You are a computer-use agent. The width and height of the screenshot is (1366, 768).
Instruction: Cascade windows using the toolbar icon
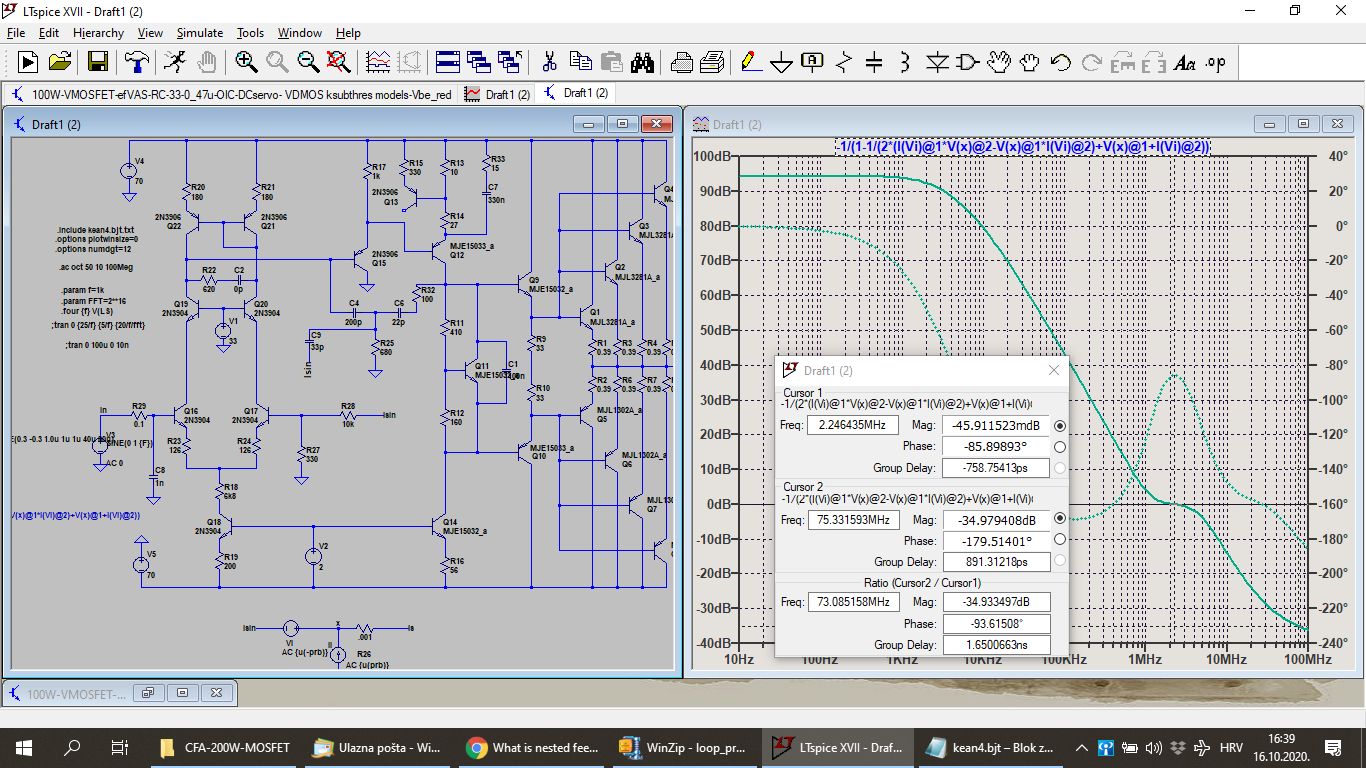(479, 62)
